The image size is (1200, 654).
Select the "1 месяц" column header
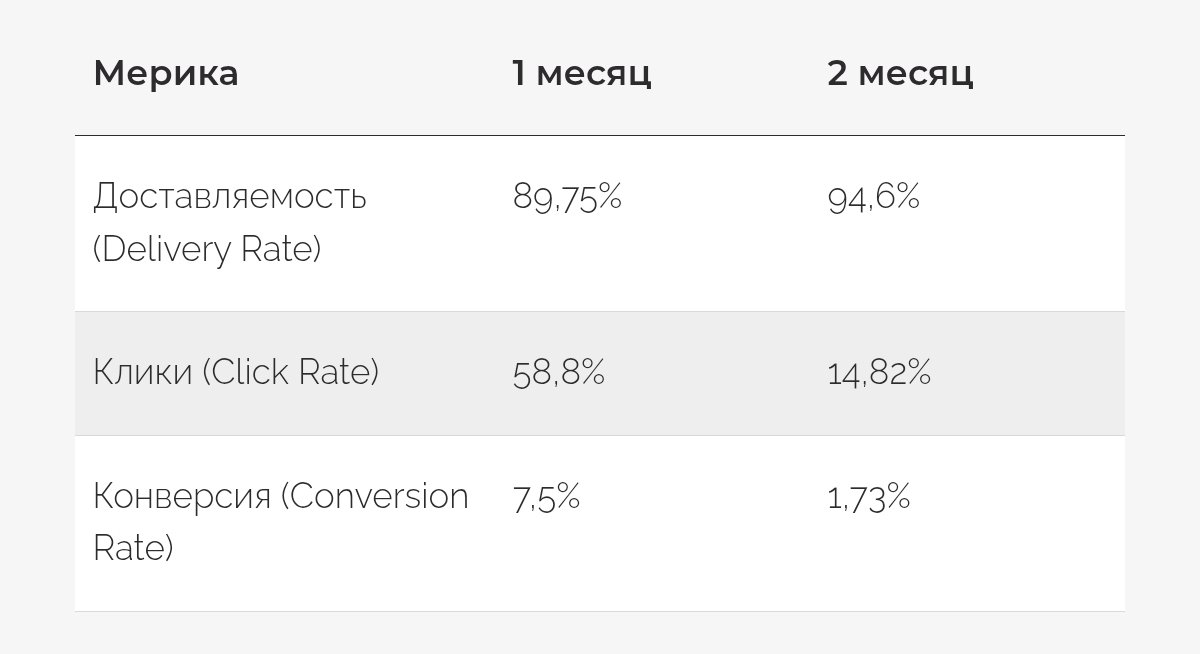pyautogui.click(x=581, y=73)
